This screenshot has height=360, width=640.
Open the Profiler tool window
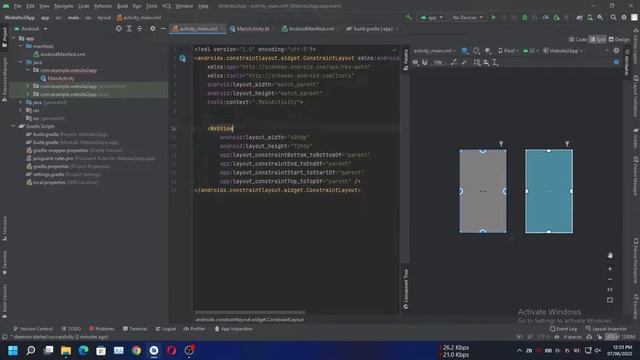coord(194,329)
